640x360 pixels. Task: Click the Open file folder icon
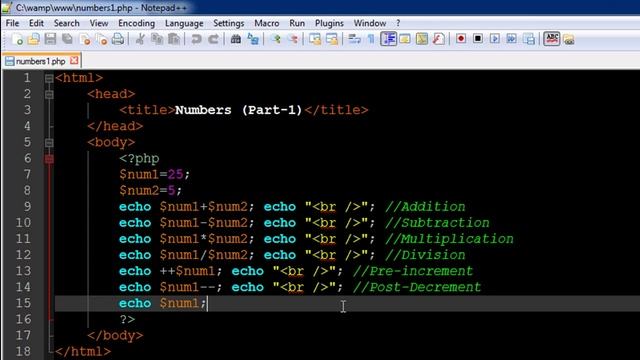point(33,39)
